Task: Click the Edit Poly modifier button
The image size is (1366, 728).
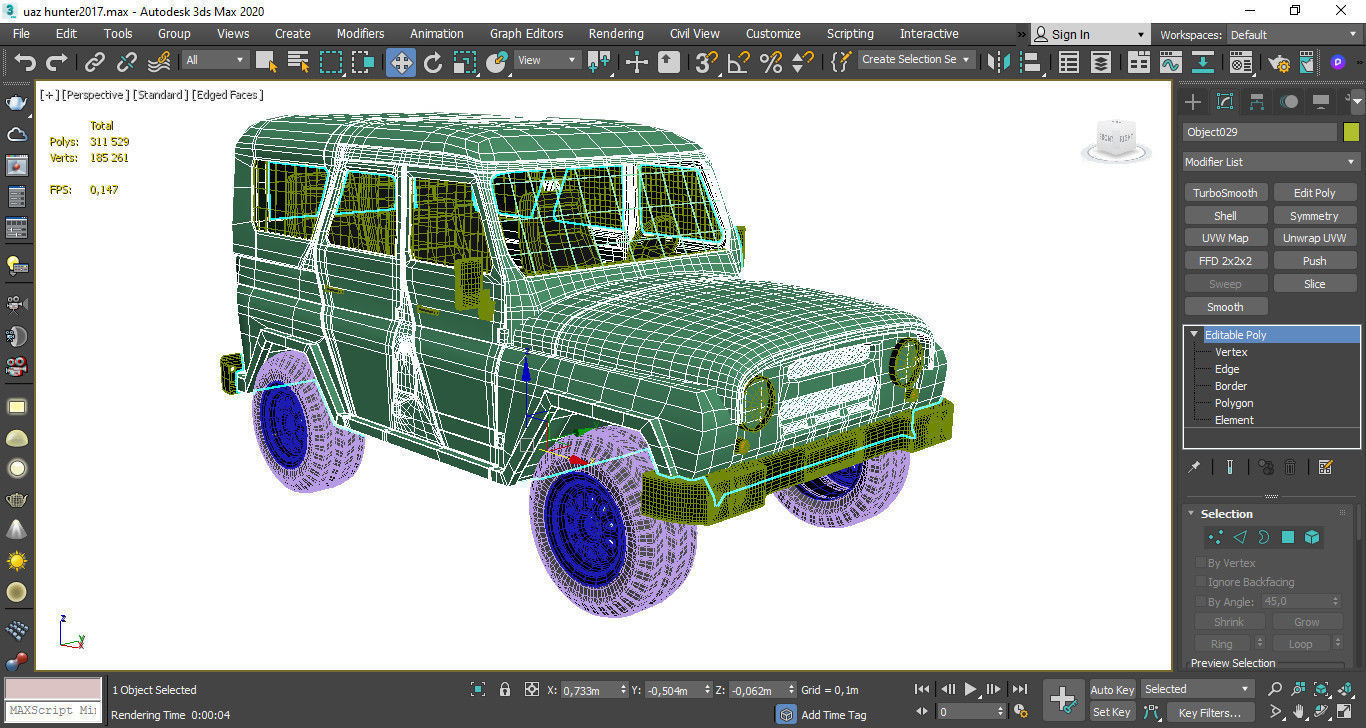Action: point(1315,193)
